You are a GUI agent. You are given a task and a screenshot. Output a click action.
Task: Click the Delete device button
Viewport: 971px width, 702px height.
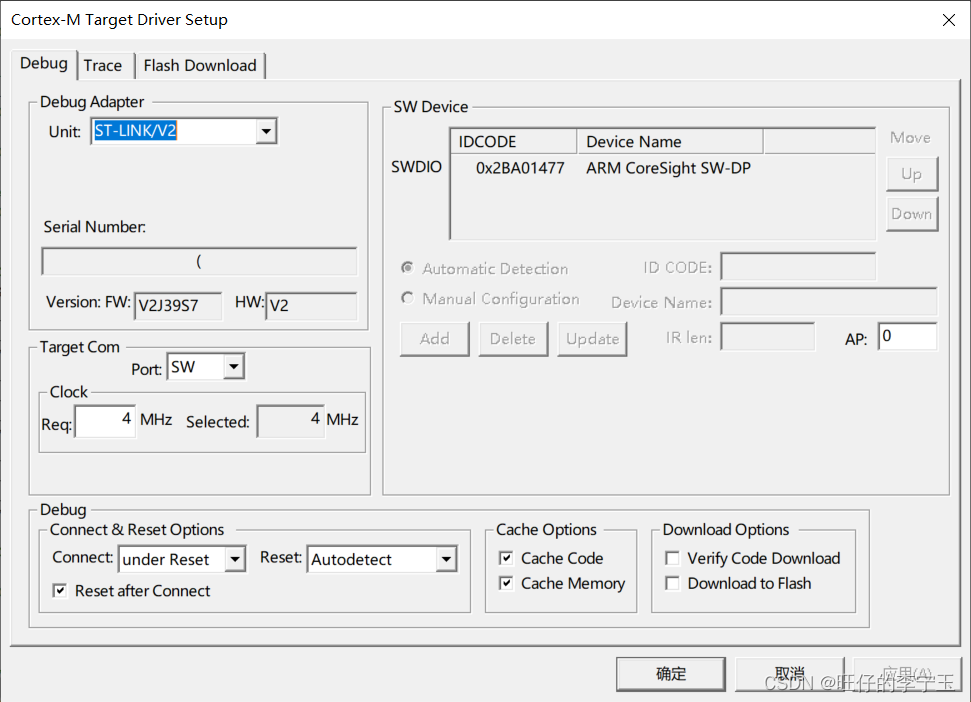click(513, 339)
